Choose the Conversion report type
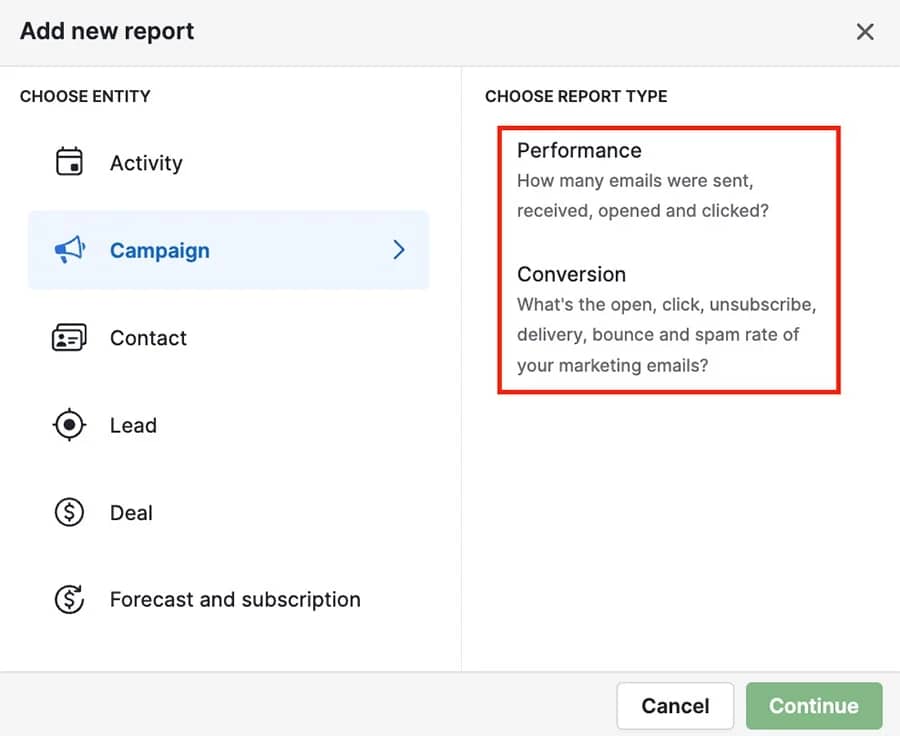The height and width of the screenshot is (736, 900). (x=571, y=274)
